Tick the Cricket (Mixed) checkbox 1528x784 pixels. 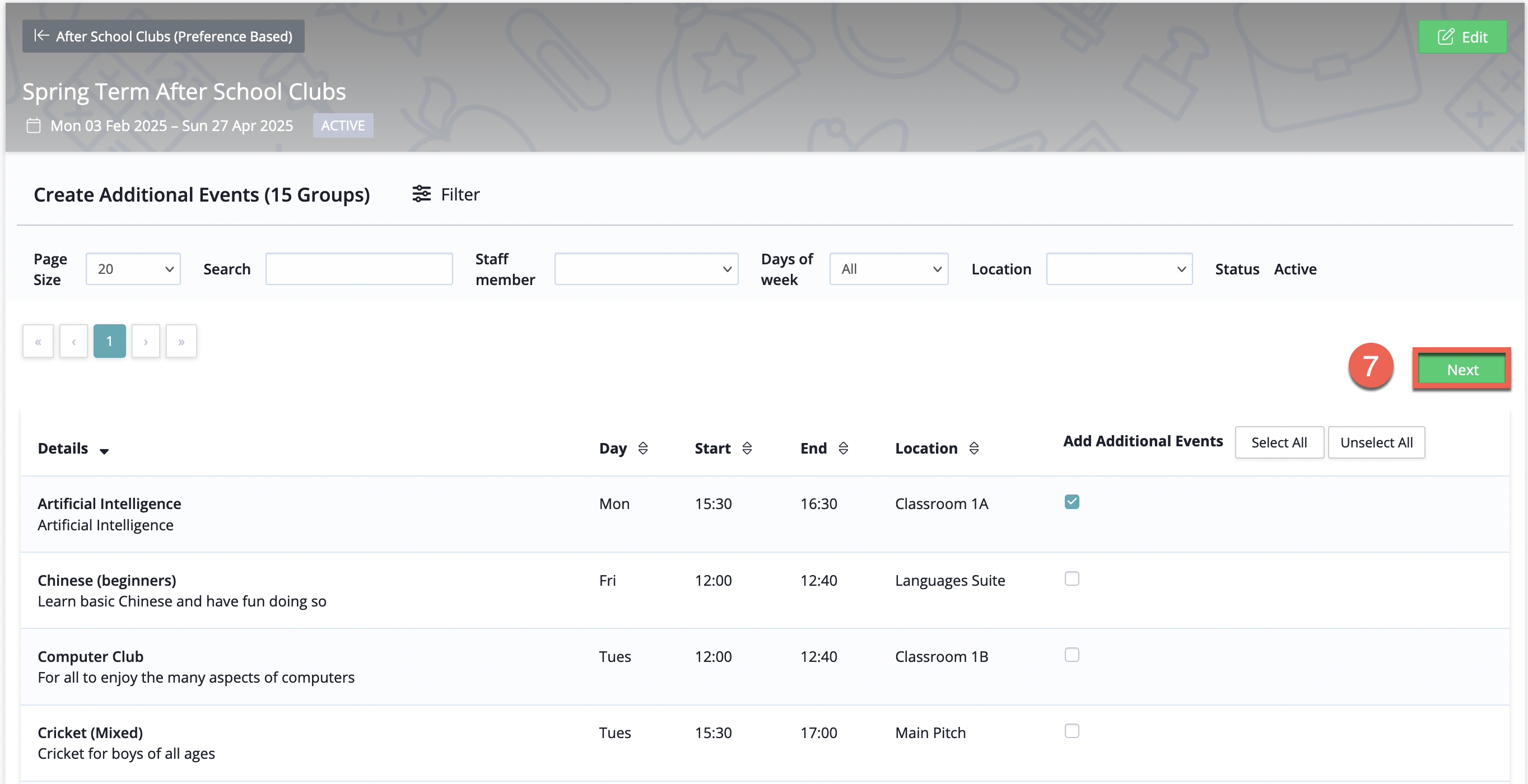pos(1072,731)
